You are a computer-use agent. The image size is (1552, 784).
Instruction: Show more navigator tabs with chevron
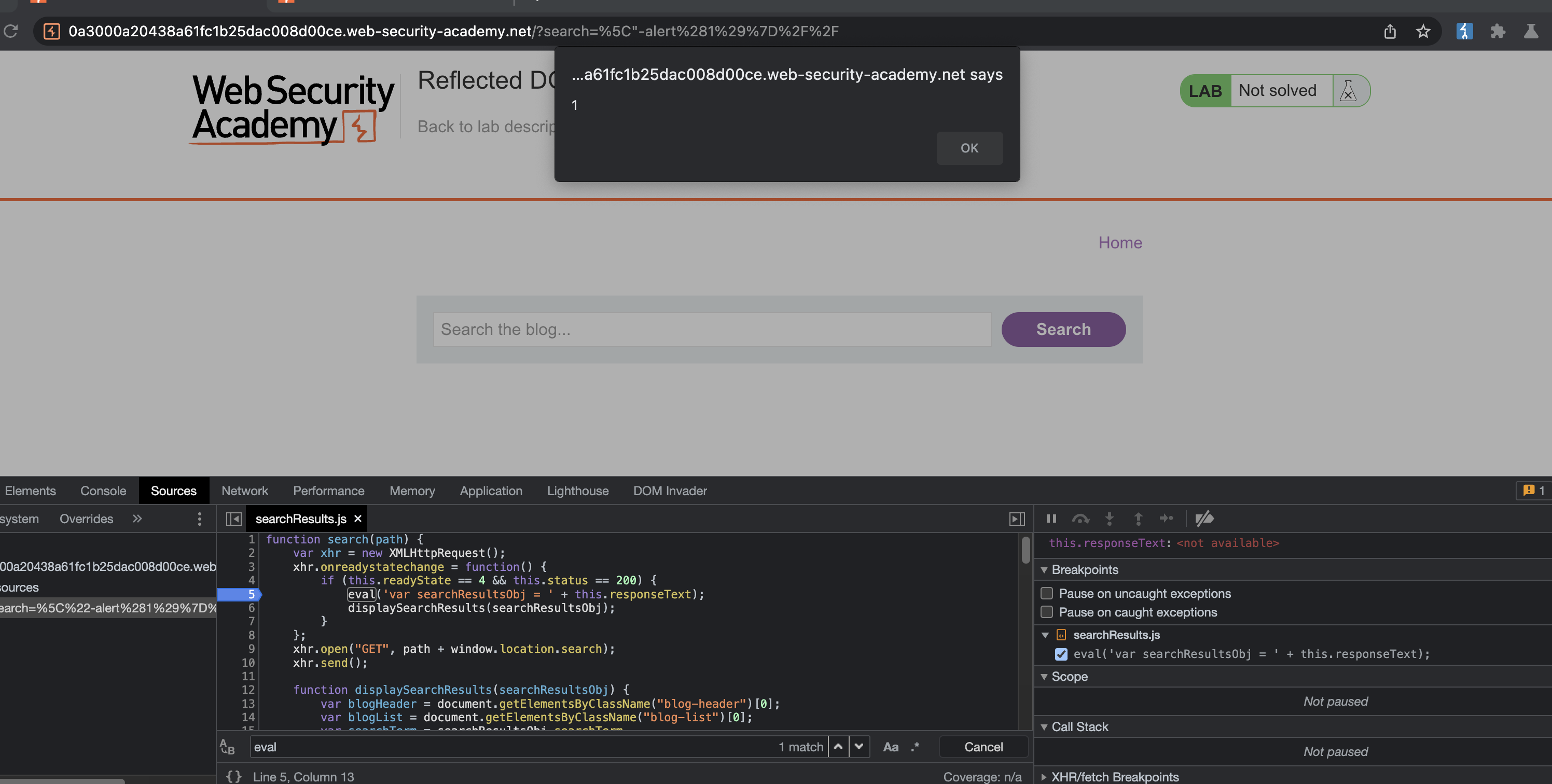pyautogui.click(x=137, y=519)
